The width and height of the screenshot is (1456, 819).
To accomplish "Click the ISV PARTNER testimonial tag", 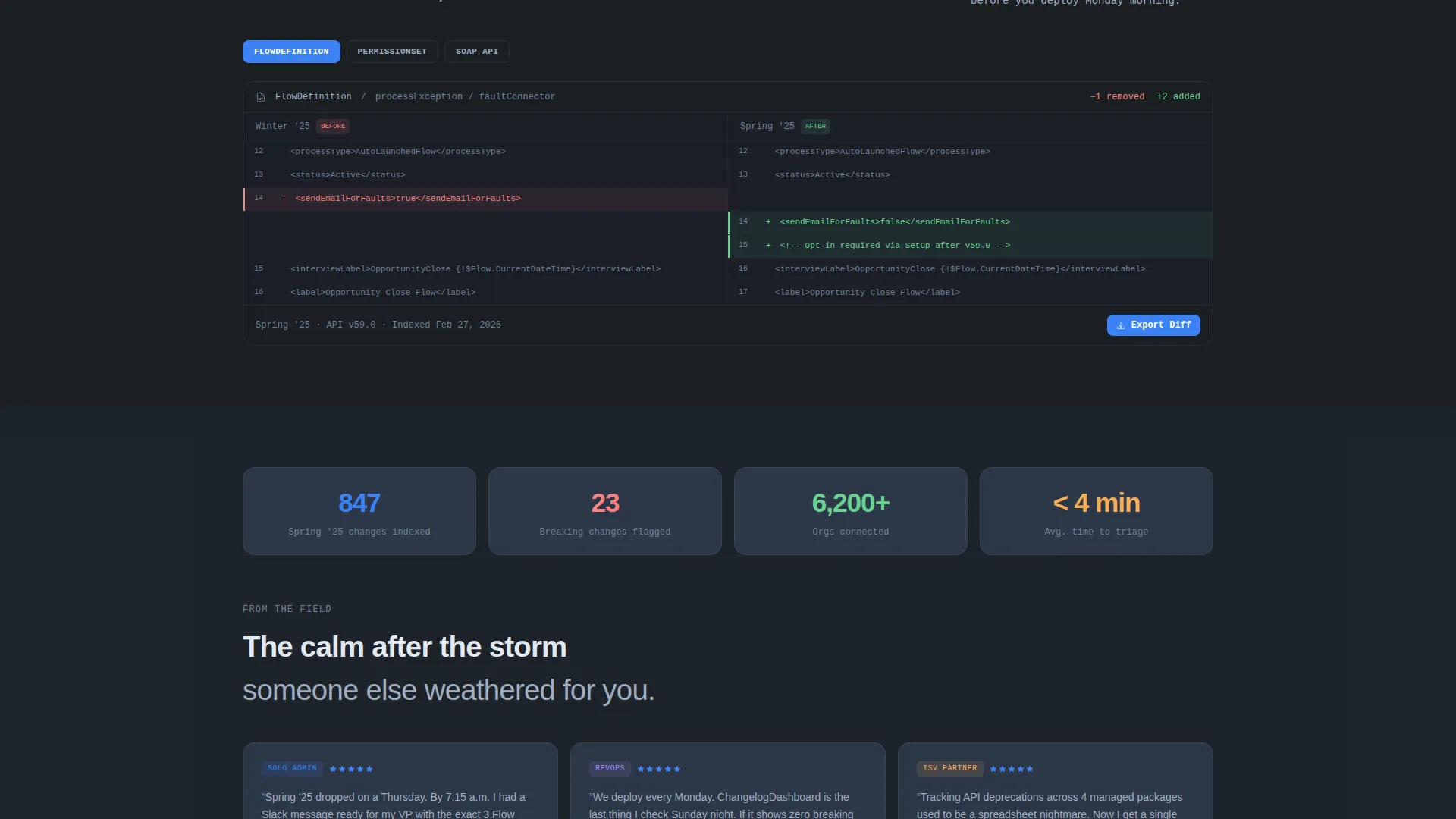I will point(949,769).
